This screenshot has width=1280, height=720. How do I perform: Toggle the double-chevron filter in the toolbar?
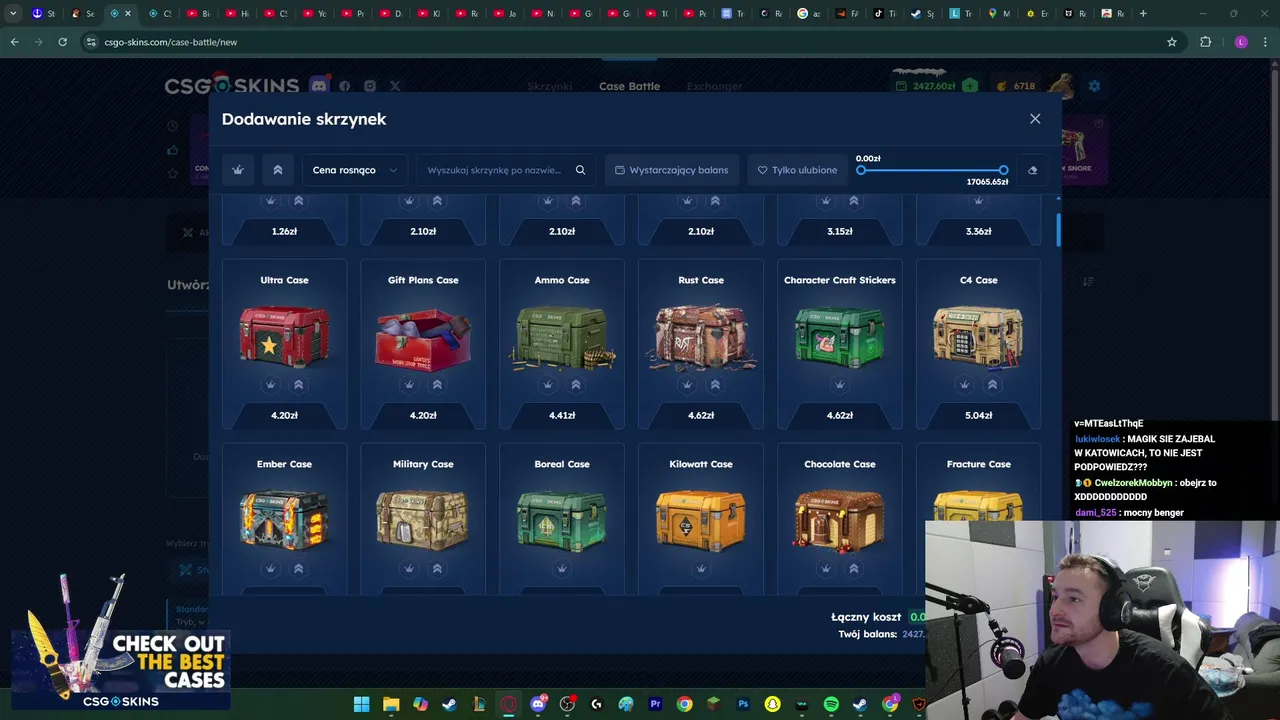[278, 170]
